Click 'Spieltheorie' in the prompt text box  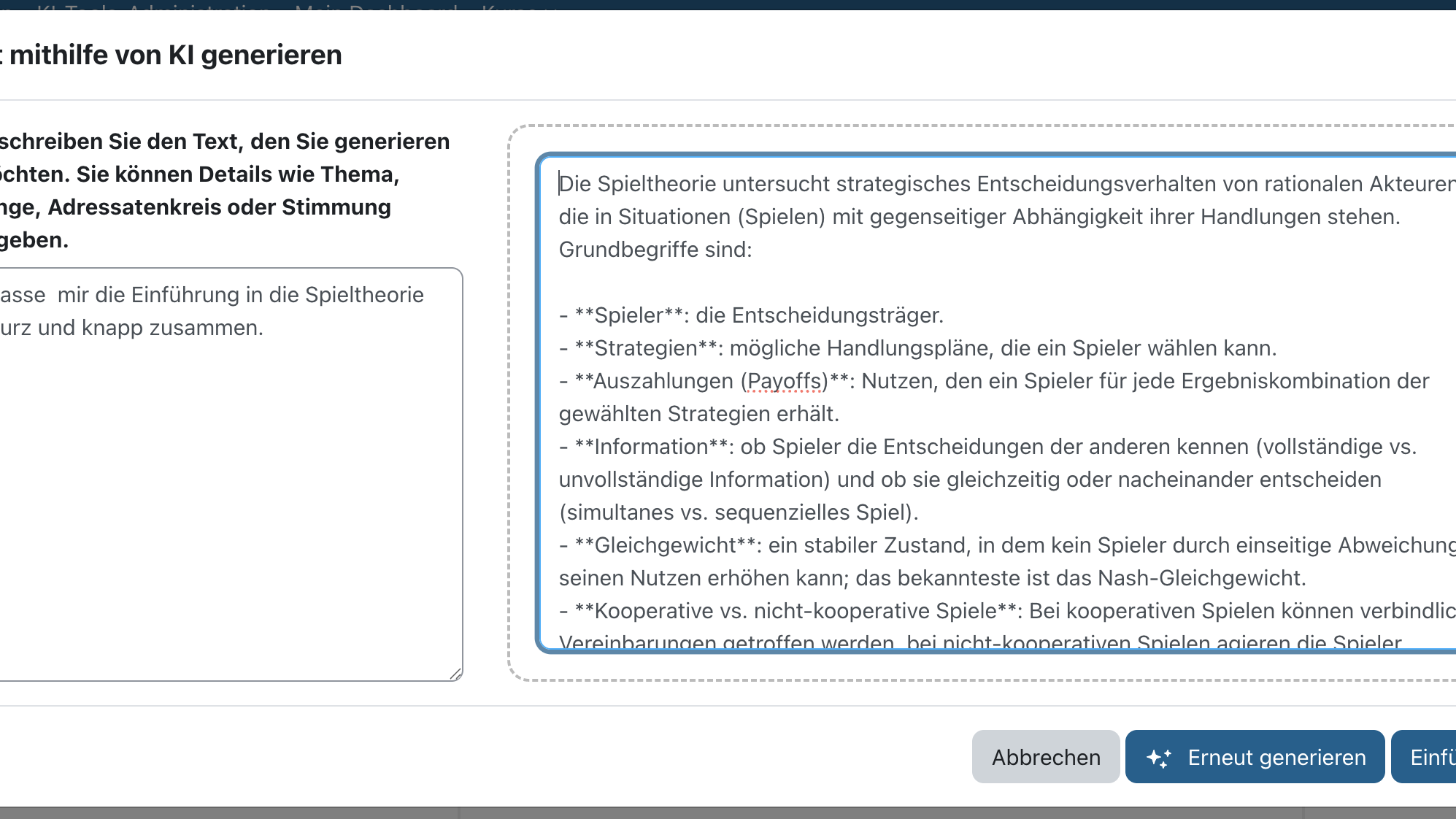tap(364, 295)
